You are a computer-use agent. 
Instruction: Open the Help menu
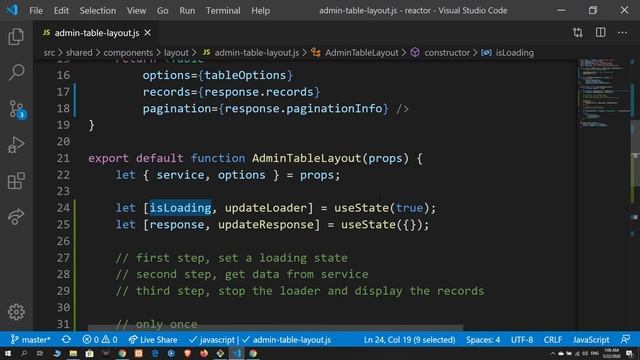(x=260, y=11)
